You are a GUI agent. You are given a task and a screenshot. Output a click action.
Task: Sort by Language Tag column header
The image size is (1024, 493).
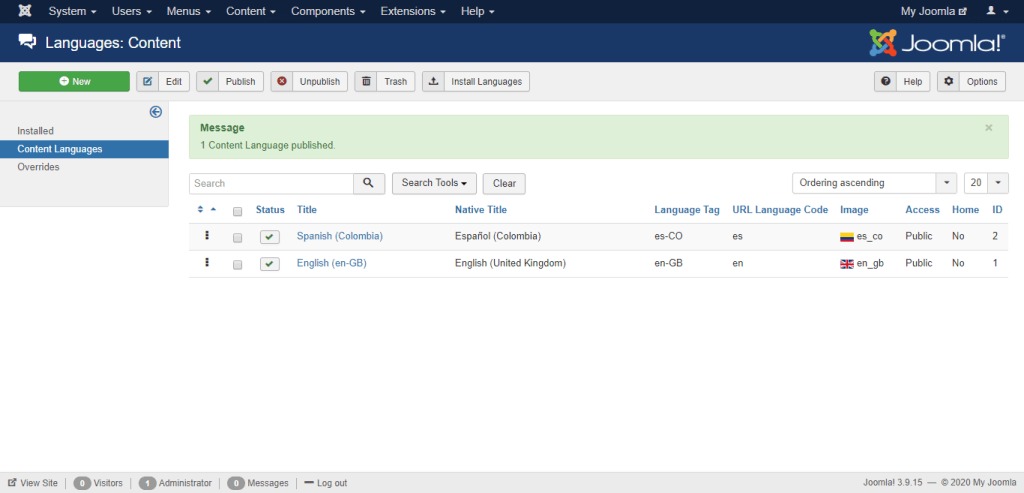pyautogui.click(x=687, y=210)
